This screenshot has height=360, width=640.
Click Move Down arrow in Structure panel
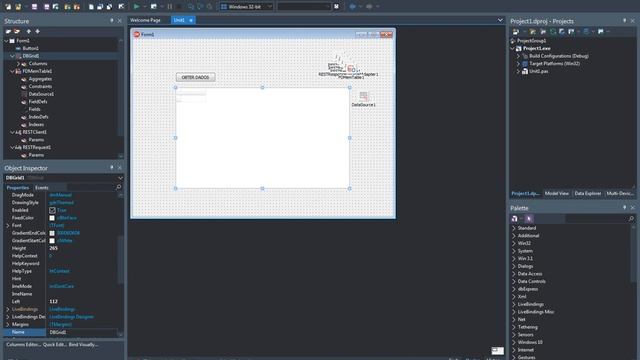click(x=38, y=31)
